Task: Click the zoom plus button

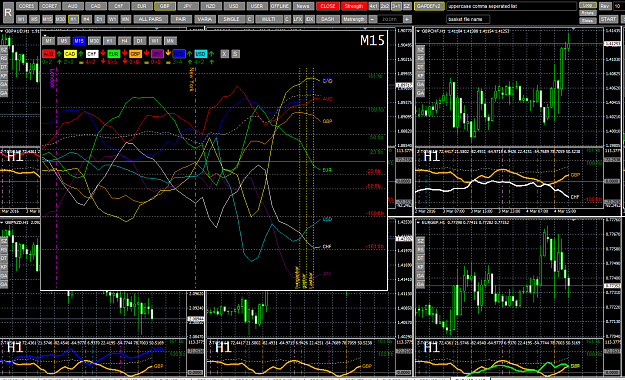Action: 407,19
